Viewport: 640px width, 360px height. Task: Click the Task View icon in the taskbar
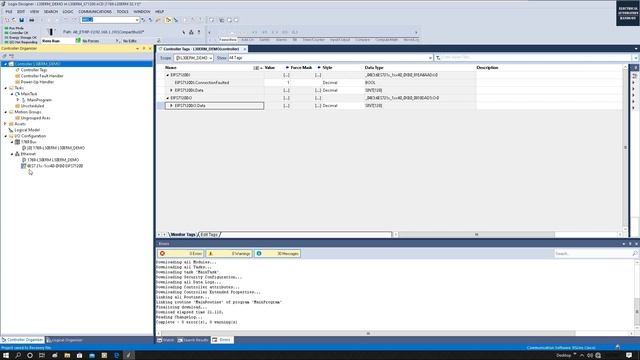[x=42, y=356]
